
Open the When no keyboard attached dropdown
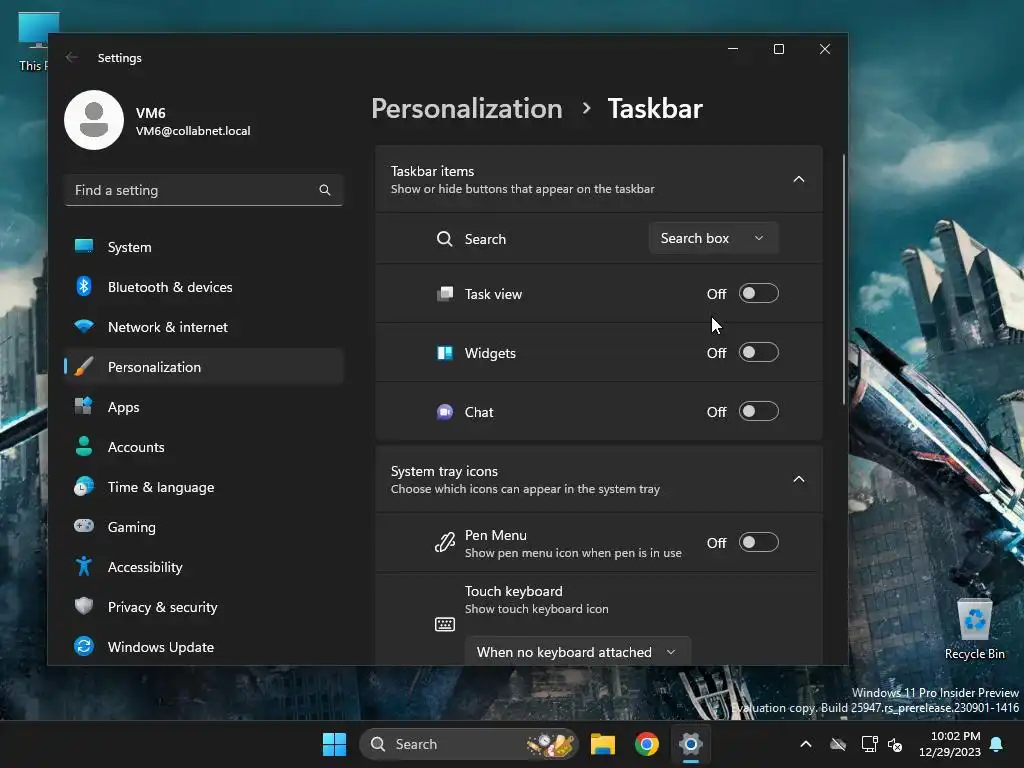pyautogui.click(x=577, y=651)
